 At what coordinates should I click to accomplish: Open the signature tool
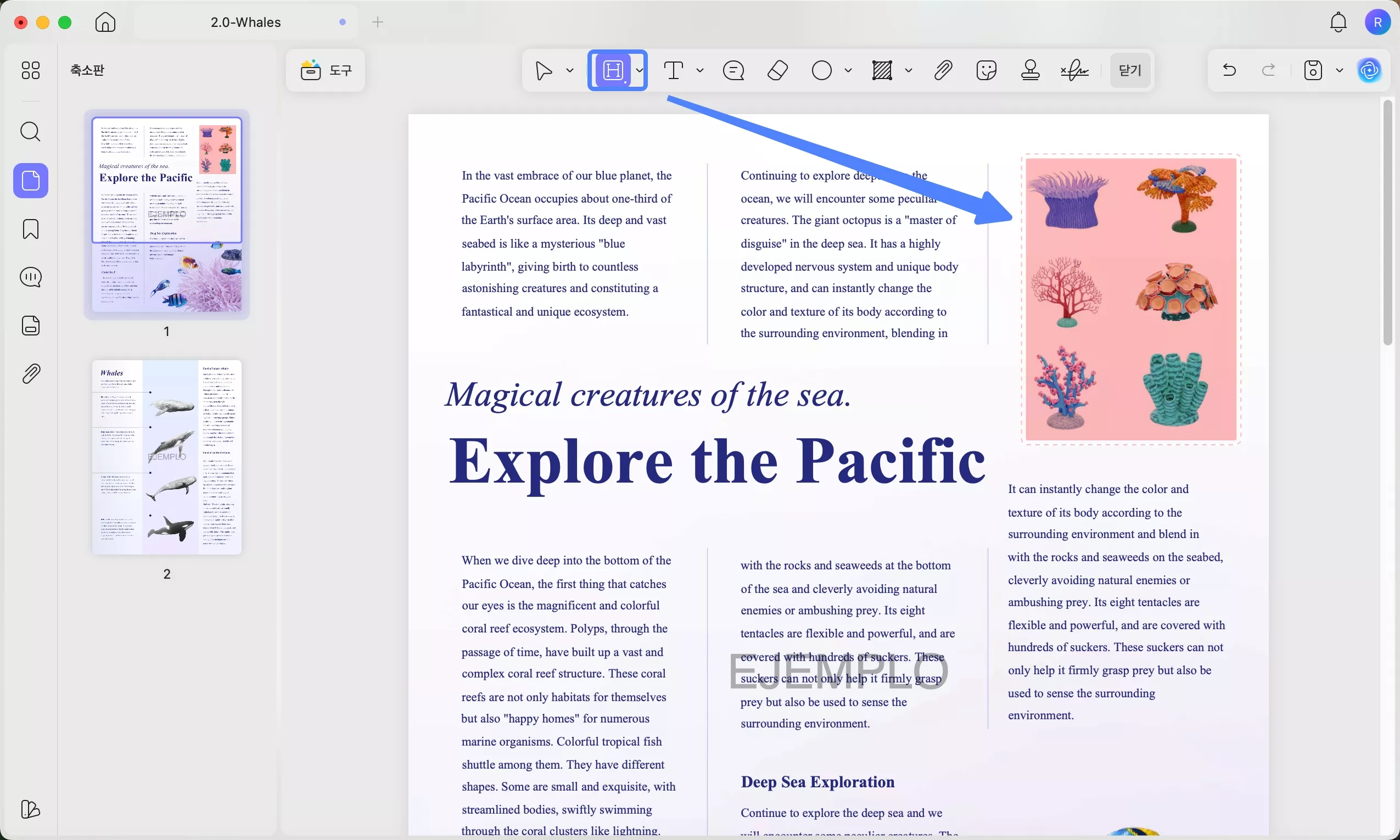pos(1074,71)
